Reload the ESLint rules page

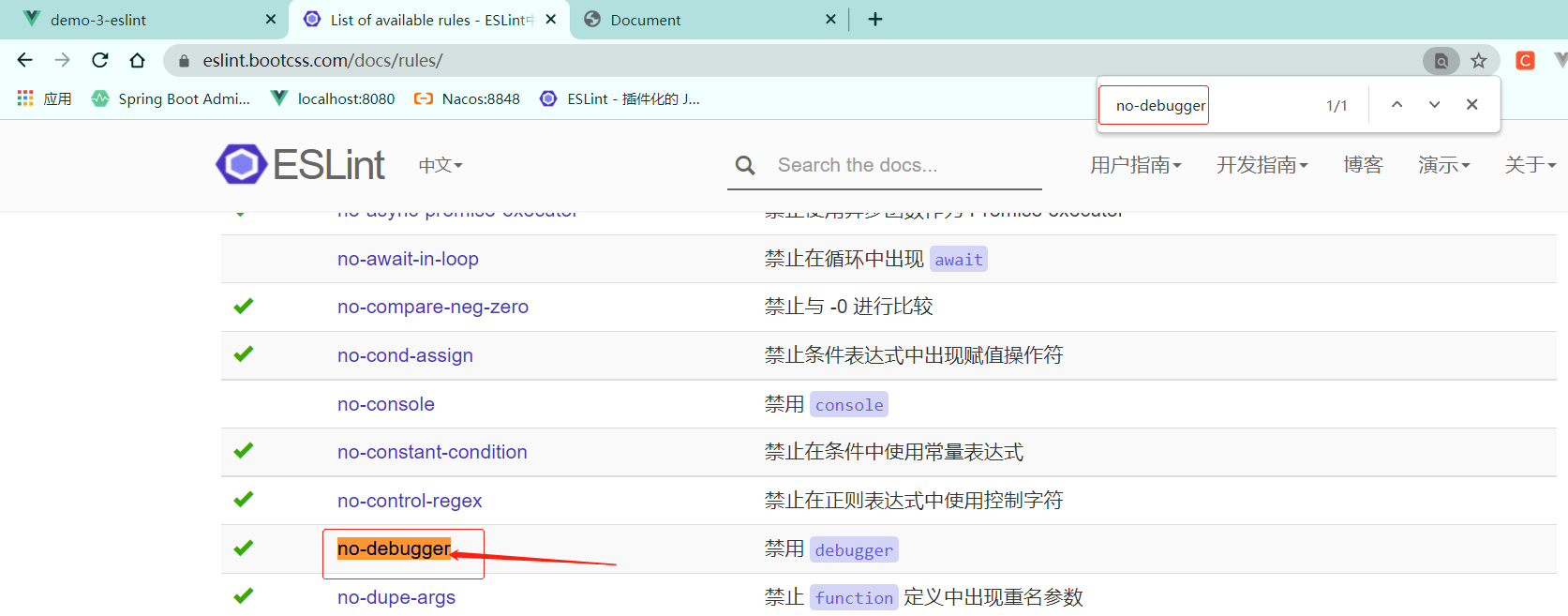coord(100,60)
